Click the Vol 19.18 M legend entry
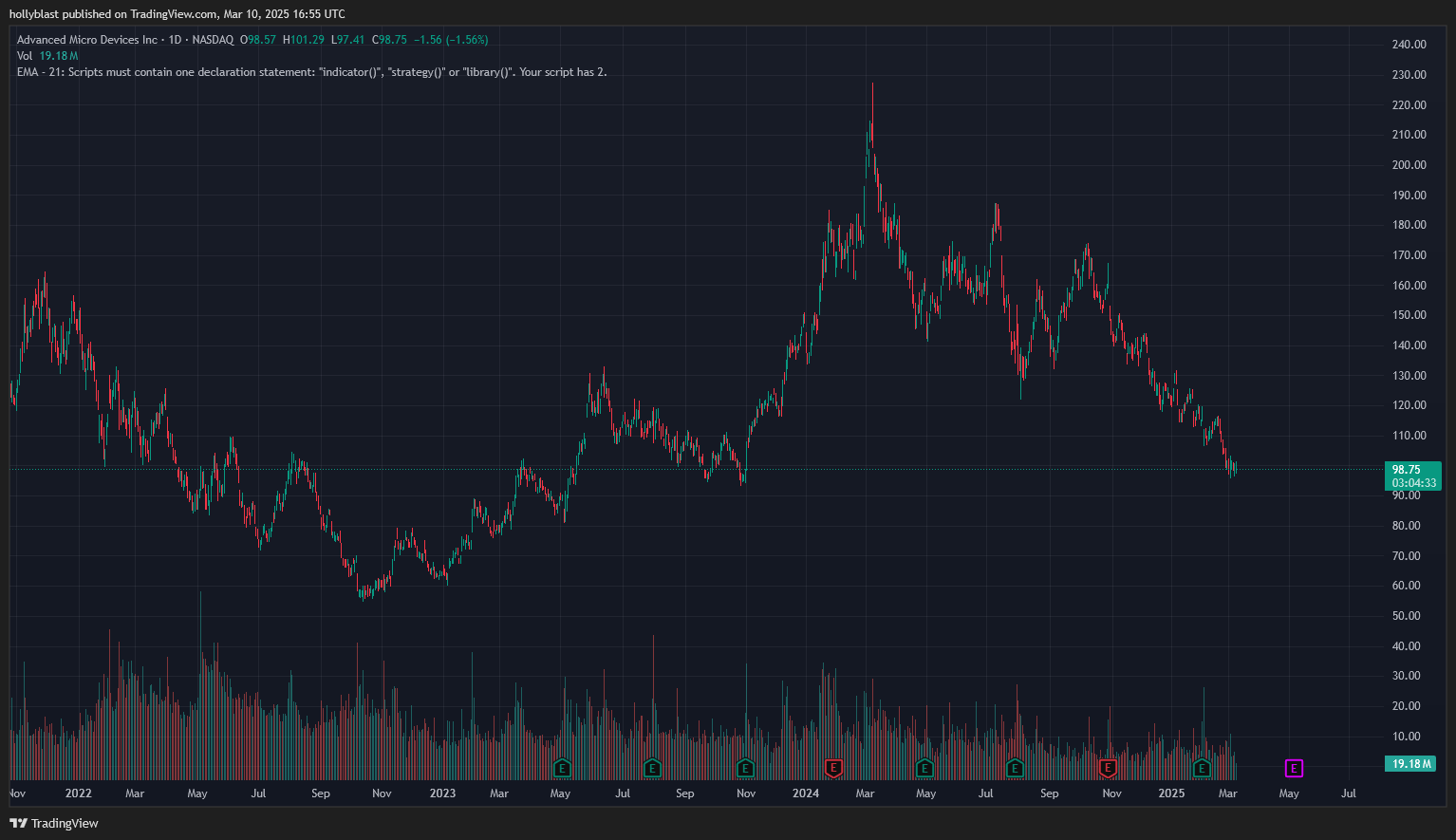This screenshot has width=1456, height=840. [x=47, y=56]
